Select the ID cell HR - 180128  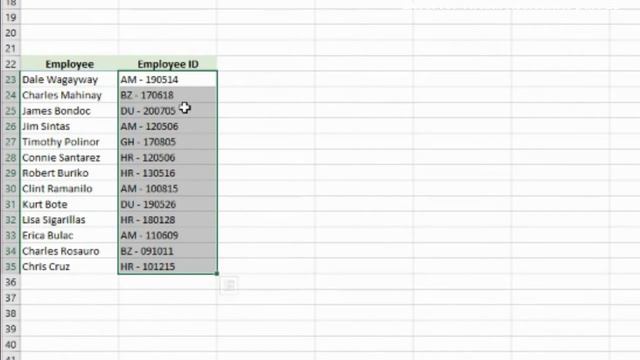(168, 220)
